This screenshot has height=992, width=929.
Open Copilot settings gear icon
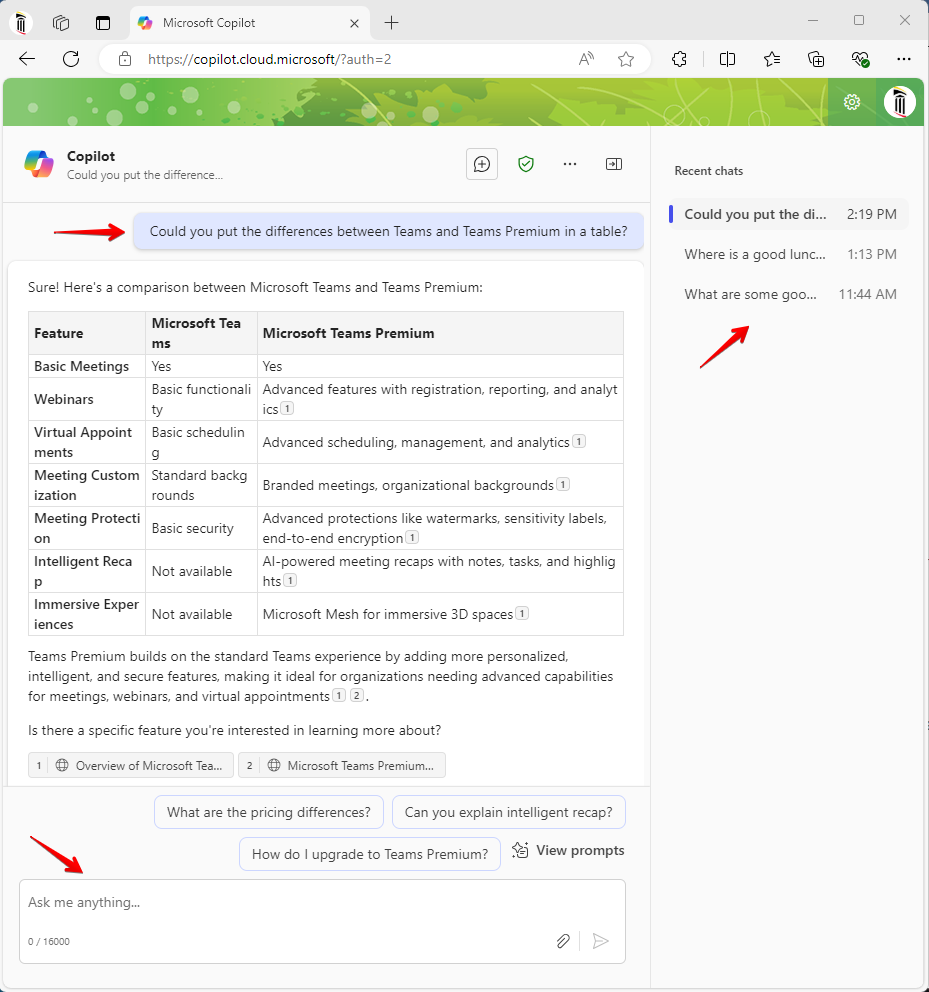tap(852, 102)
